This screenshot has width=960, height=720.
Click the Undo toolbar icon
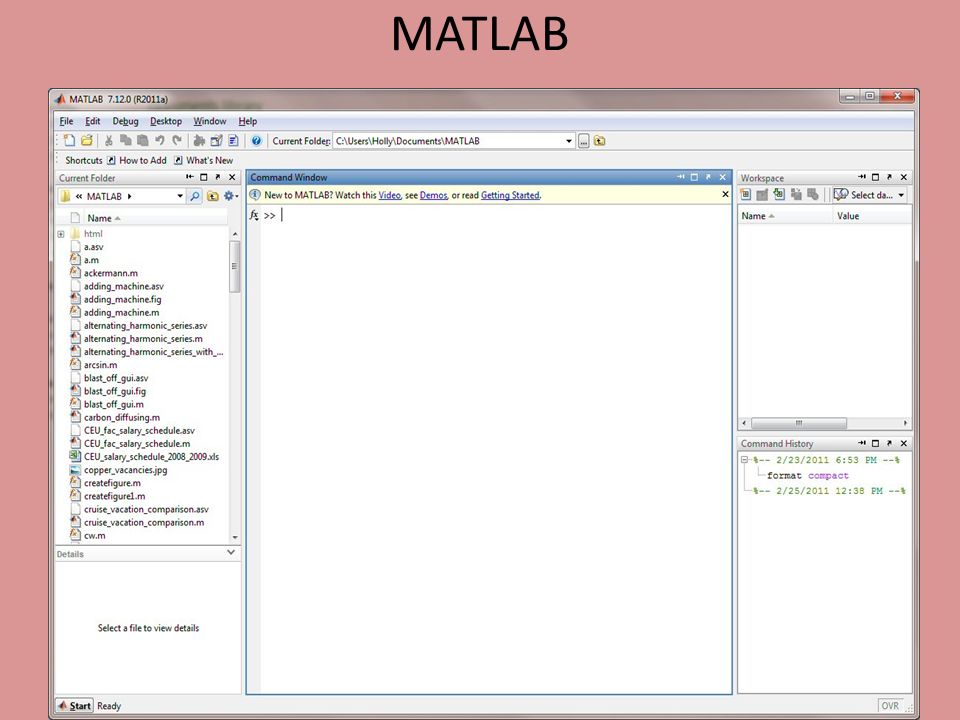tap(160, 141)
